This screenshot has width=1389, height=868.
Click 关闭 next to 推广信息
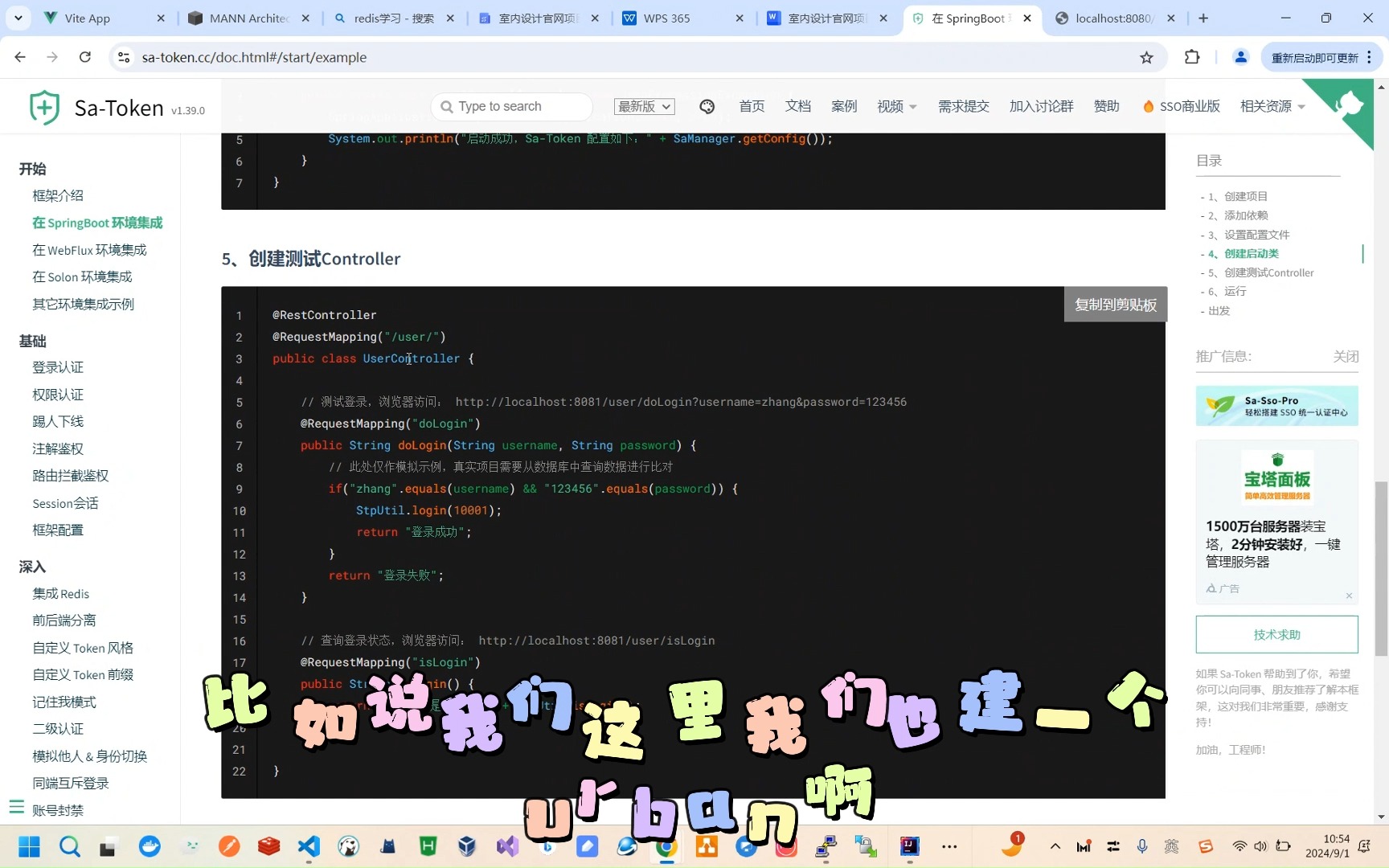point(1346,356)
